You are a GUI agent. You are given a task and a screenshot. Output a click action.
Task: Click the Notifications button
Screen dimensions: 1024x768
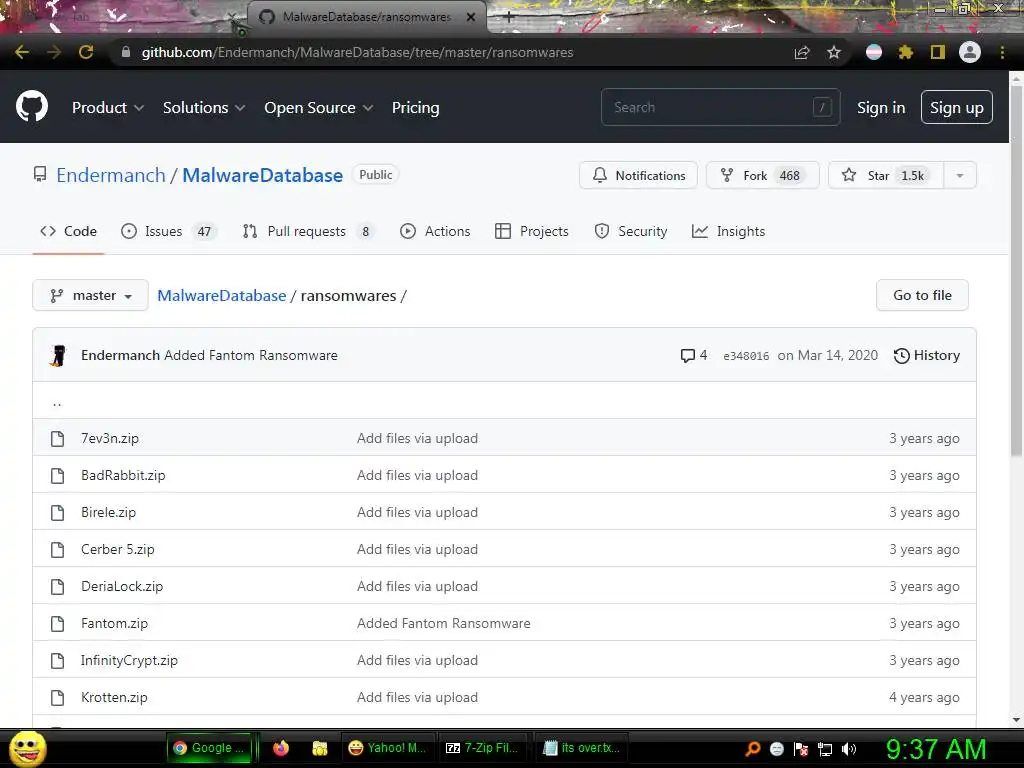(638, 175)
